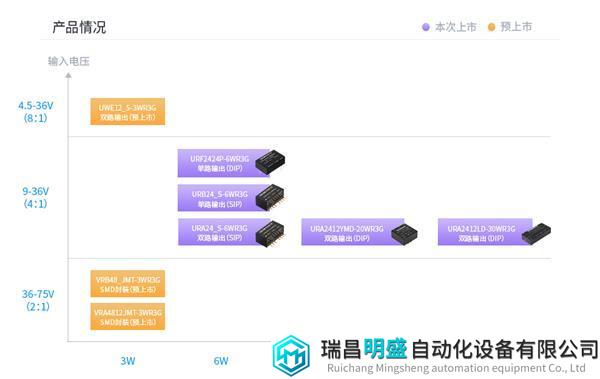The height and width of the screenshot is (379, 600).
Task: Select the UWE12_S-3WR3G product box
Action: [x=128, y=111]
